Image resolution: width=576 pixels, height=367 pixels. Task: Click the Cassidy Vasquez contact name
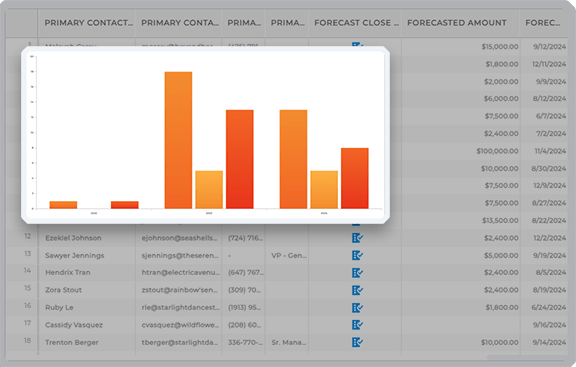tap(74, 325)
